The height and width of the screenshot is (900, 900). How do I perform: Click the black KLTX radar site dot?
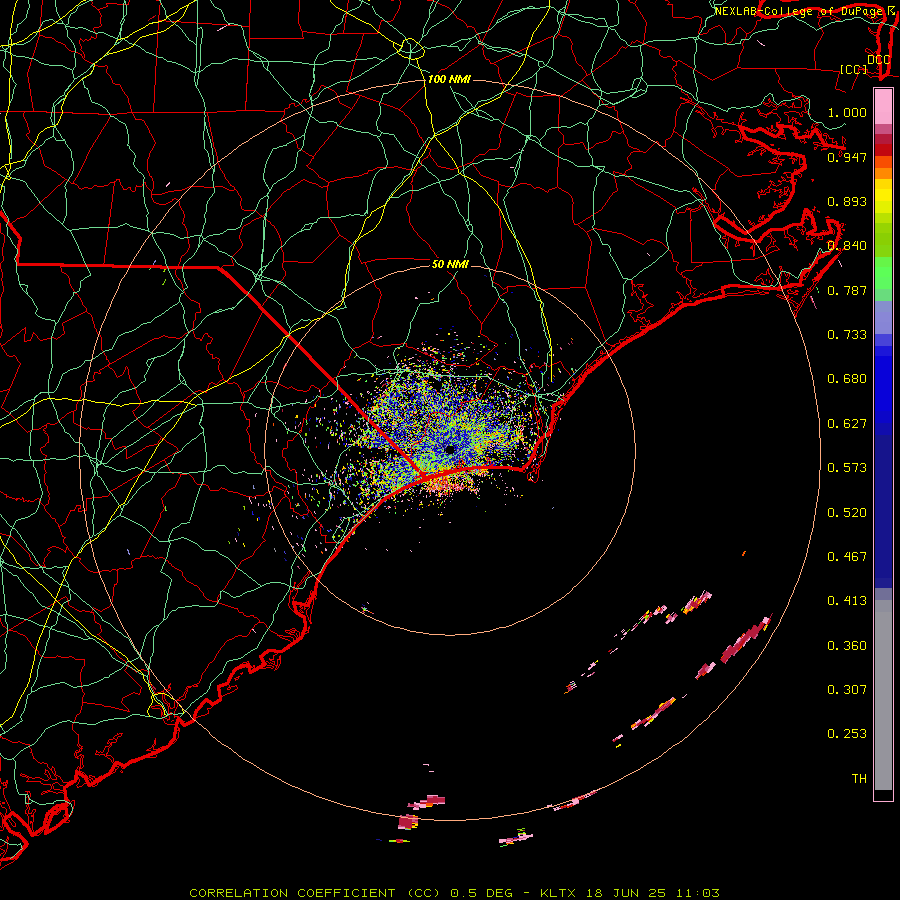450,449
